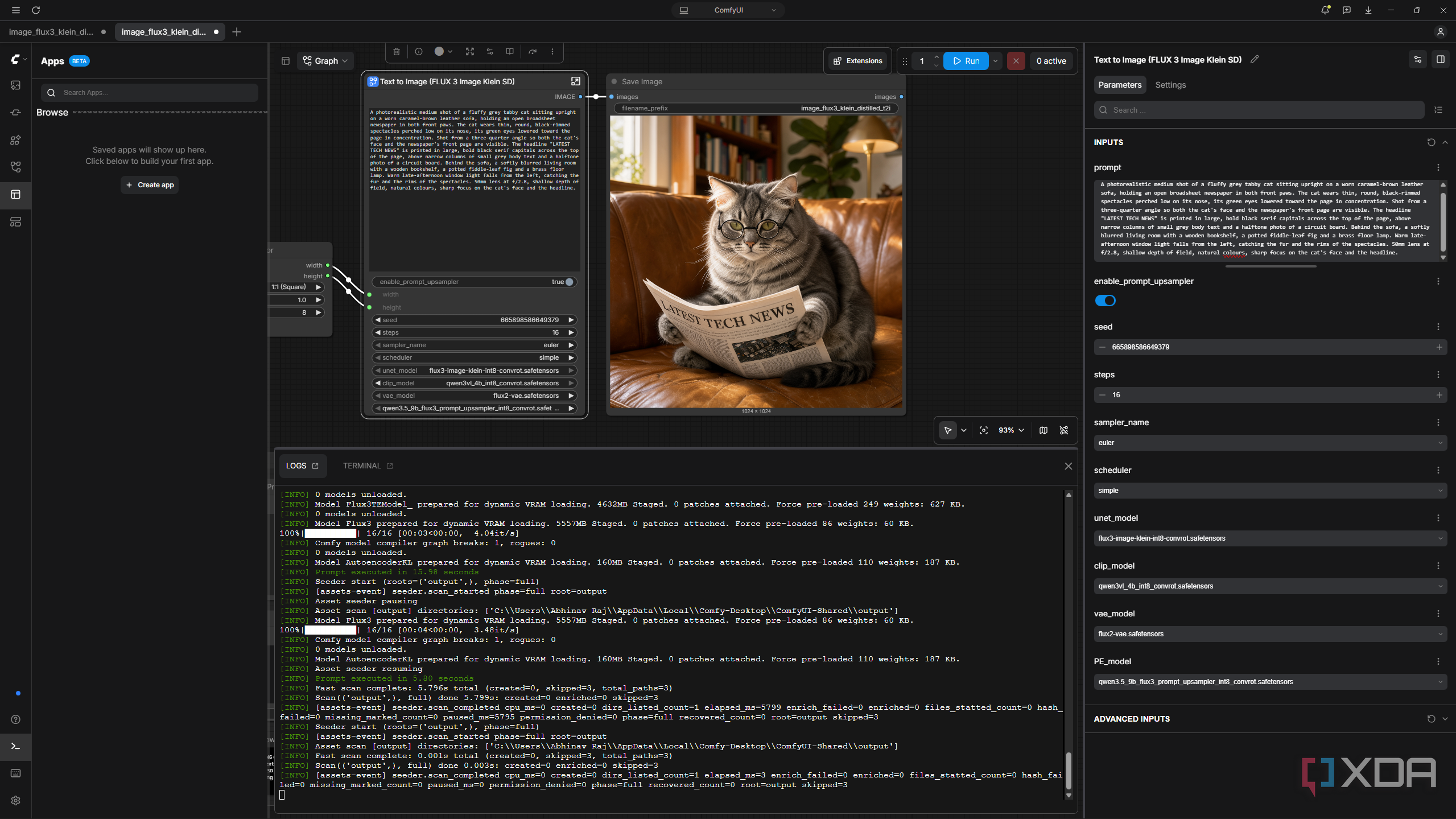Click the Search Apps input field
This screenshot has width=1456, height=819.
coord(150,93)
